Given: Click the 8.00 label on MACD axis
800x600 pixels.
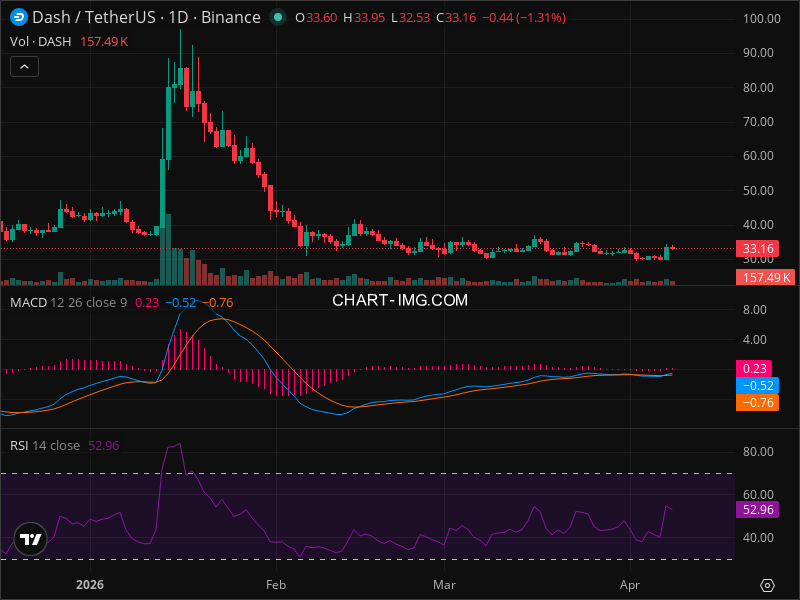Looking at the screenshot, I should pyautogui.click(x=755, y=310).
